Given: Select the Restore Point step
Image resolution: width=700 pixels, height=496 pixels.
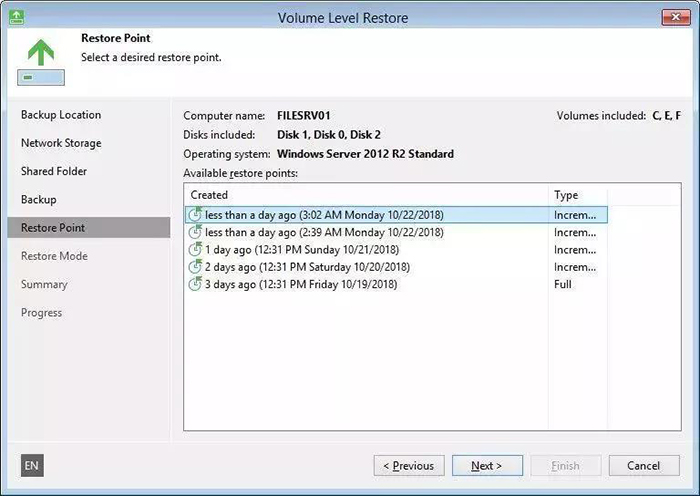Looking at the screenshot, I should coord(89,228).
